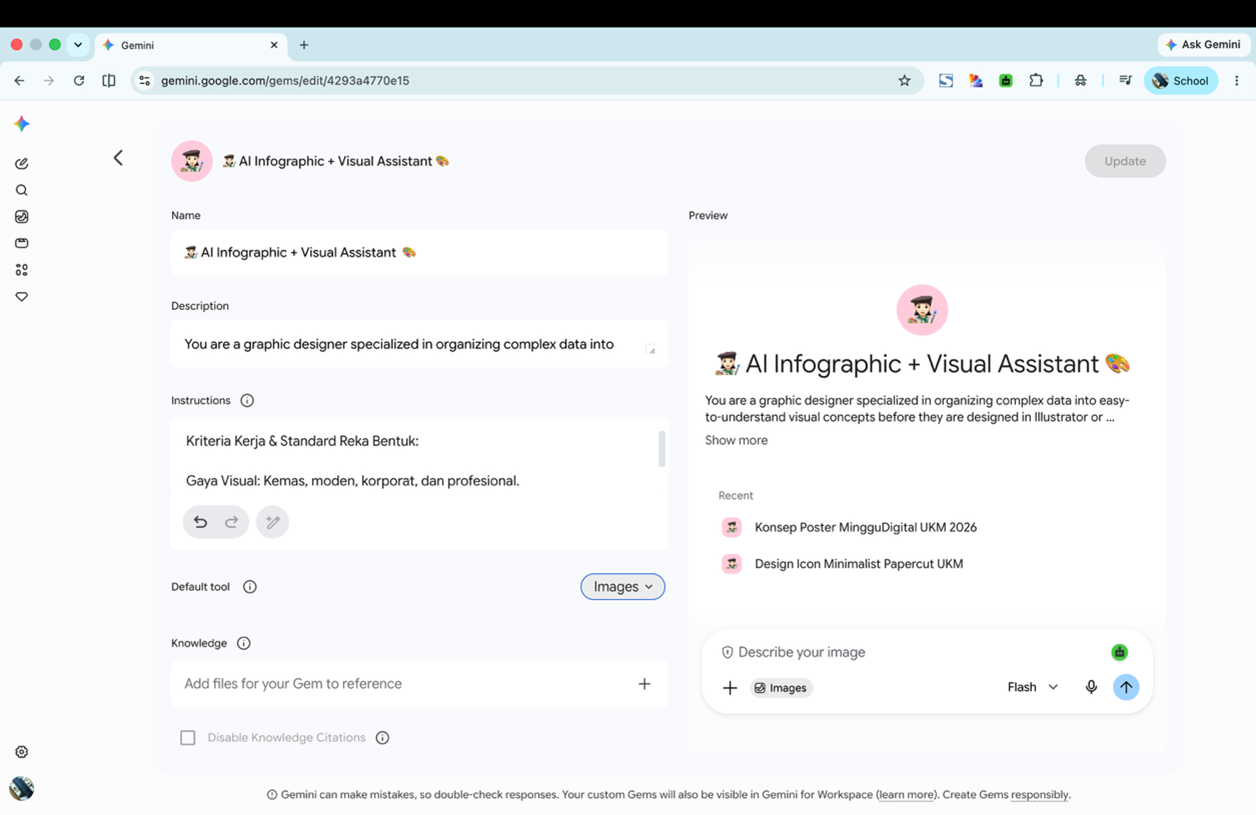Open the Flash model selector dropdown

[x=1032, y=687]
